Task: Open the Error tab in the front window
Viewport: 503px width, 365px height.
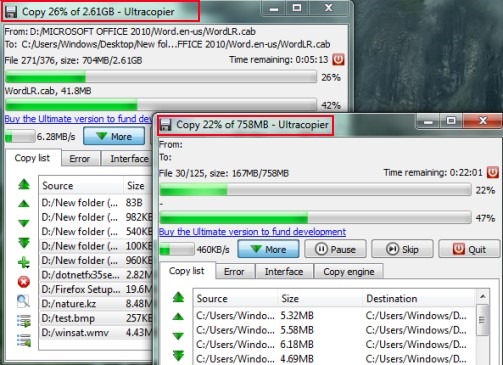Action: 234,272
